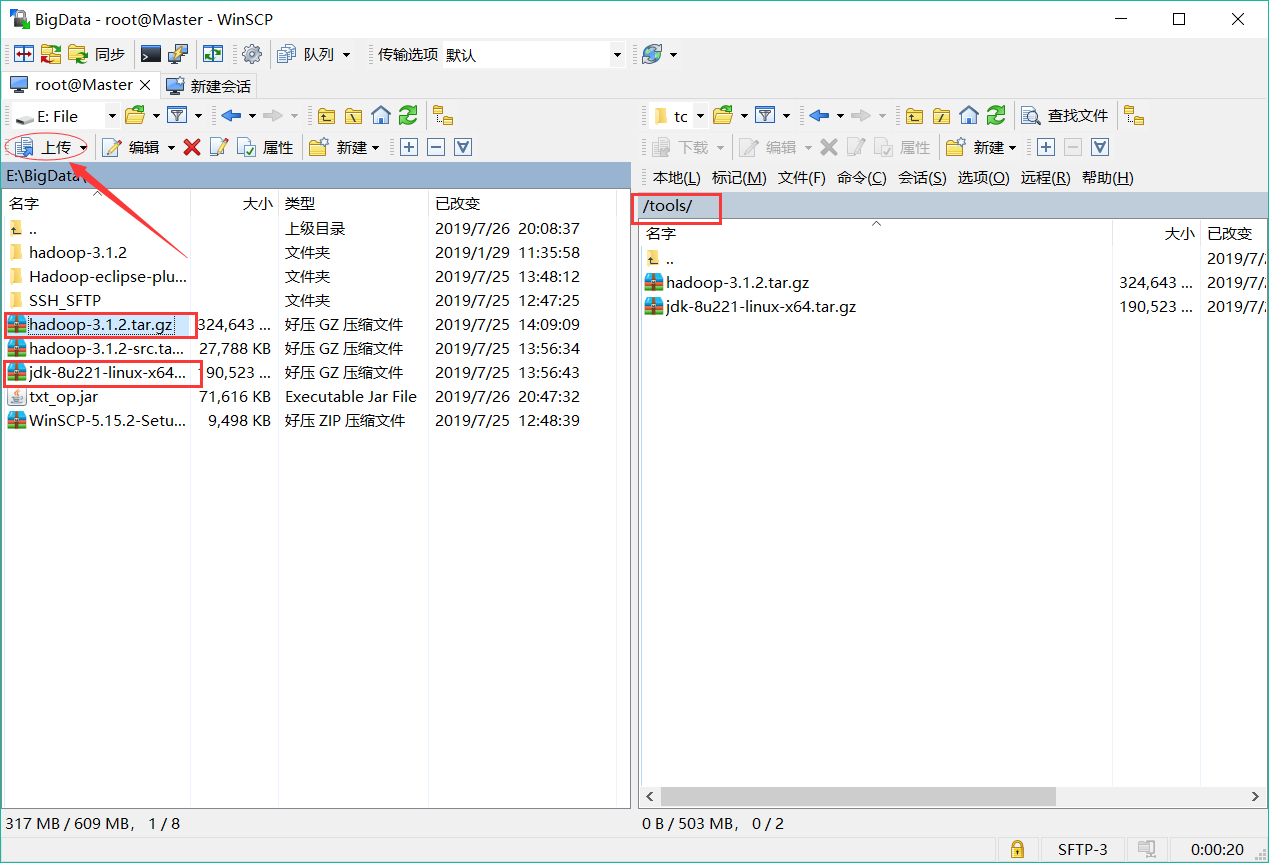Launch the Open in PuTTY icon

tap(178, 54)
